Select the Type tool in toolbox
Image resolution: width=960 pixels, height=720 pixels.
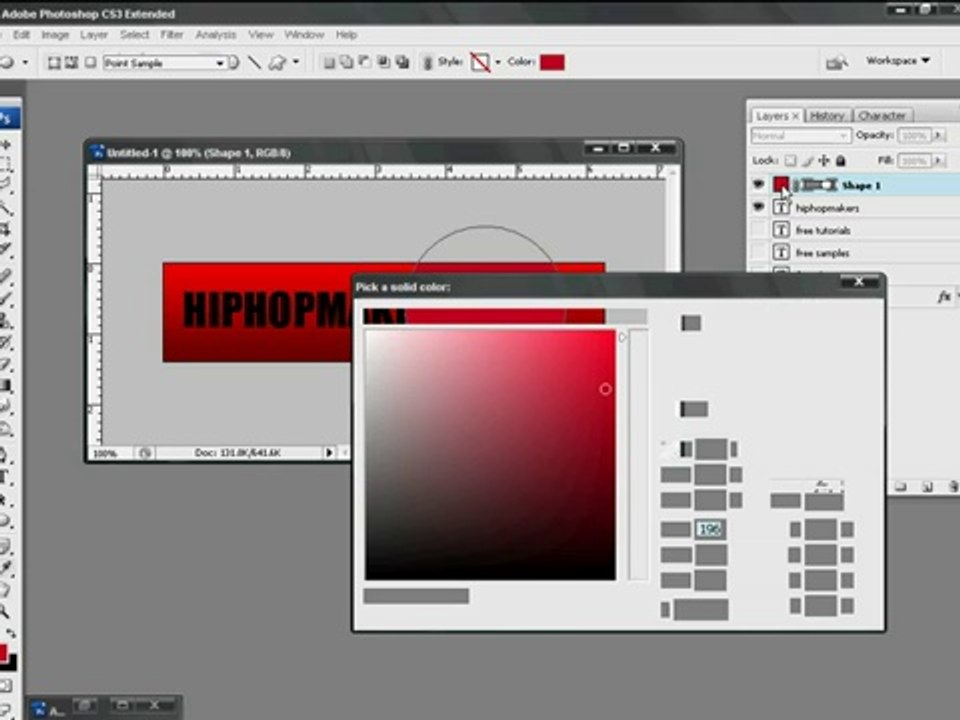[6, 476]
